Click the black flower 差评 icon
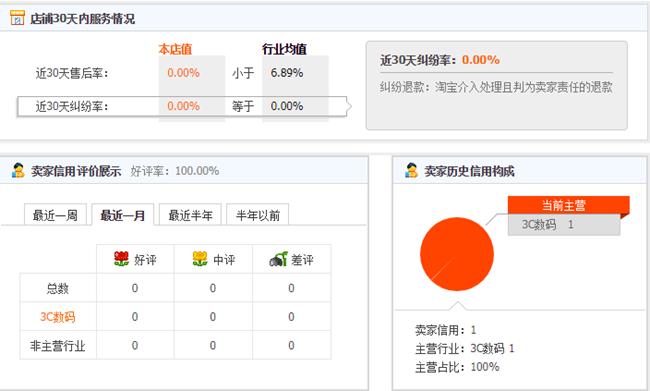Screen dimensions: 650x391 click(279, 259)
